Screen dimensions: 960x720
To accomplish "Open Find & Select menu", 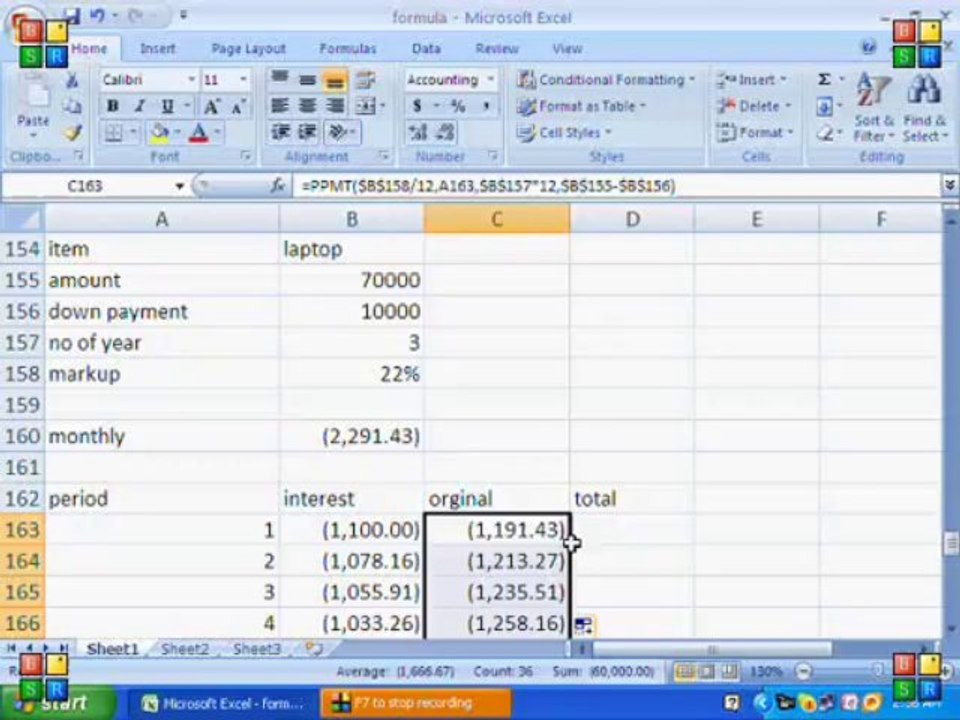I will pyautogui.click(x=924, y=107).
